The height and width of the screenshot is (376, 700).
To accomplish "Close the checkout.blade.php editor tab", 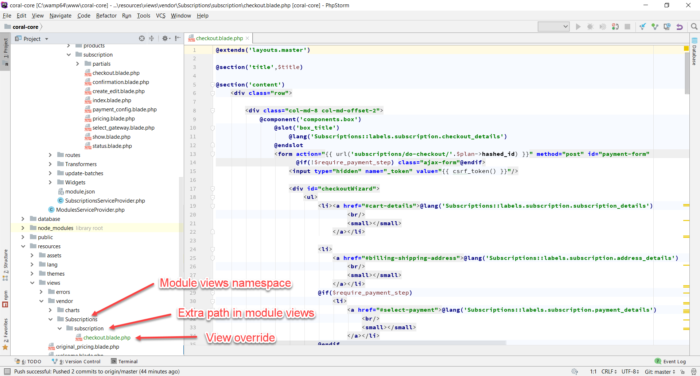I will tap(247, 38).
